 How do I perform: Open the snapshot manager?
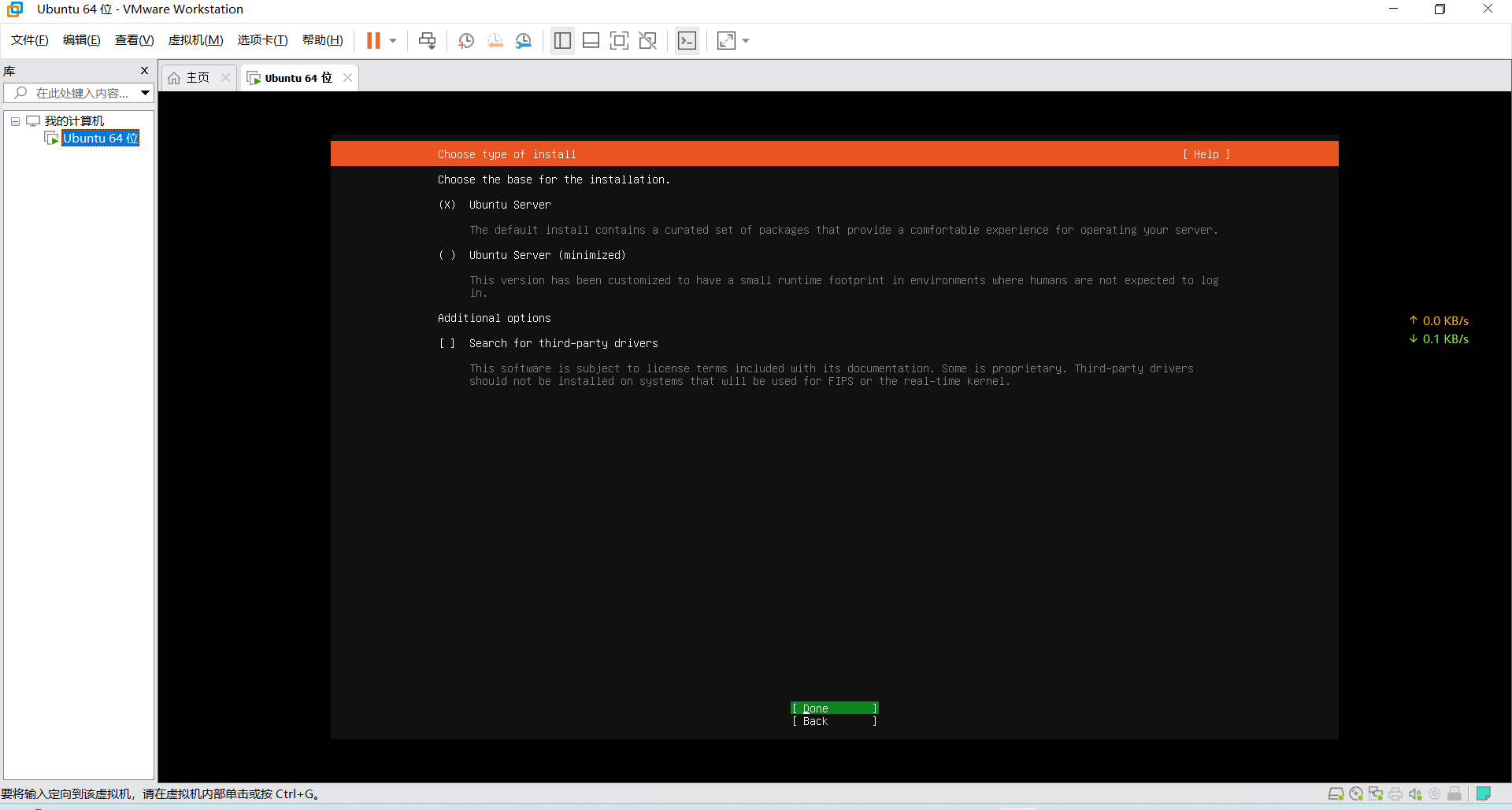tap(524, 41)
